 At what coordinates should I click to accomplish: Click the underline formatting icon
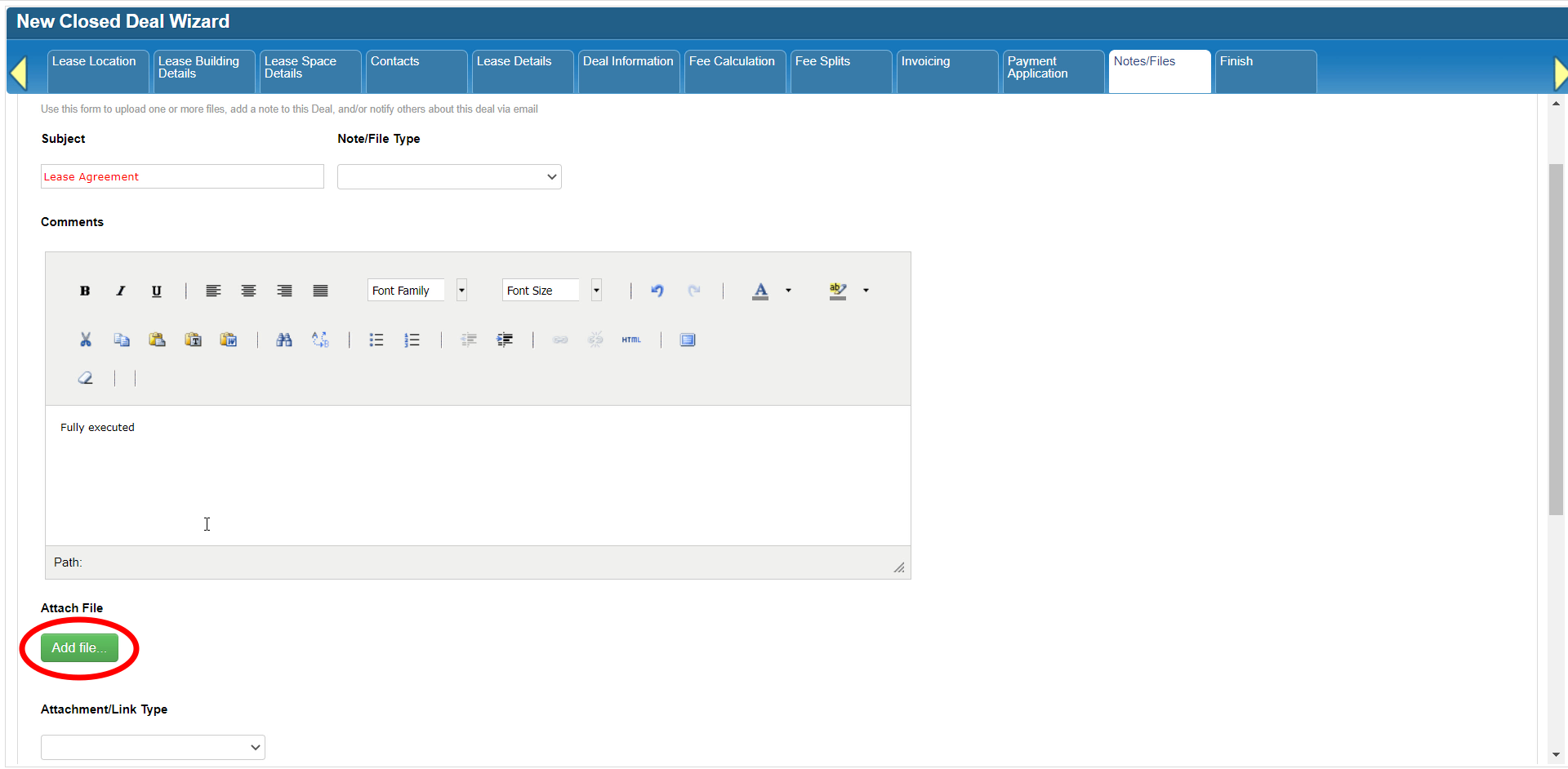(x=157, y=291)
